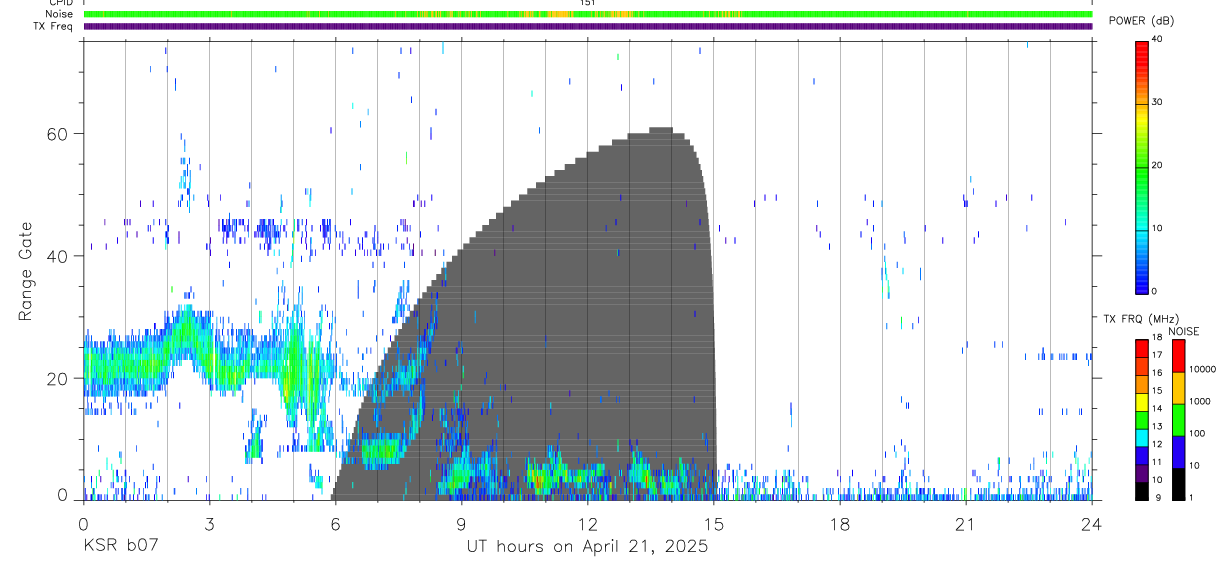Click the red 17–18 MHz block in TX FRQ legend
Image resolution: width=1228 pixels, height=567 pixels.
click(x=1141, y=349)
